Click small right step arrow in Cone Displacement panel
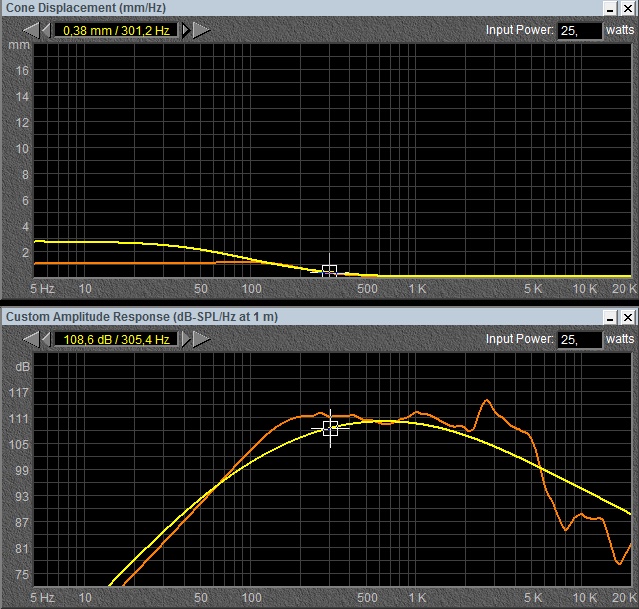639x609 pixels. point(186,30)
